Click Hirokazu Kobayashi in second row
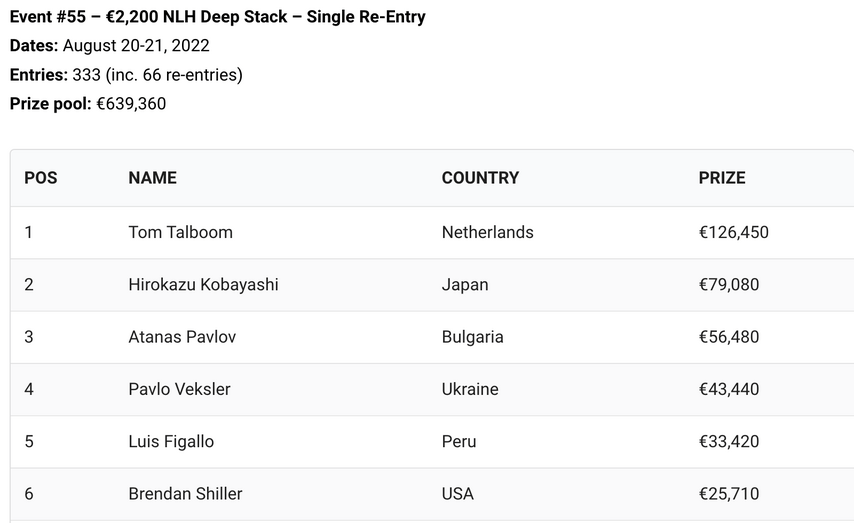This screenshot has width=854, height=523. click(x=203, y=284)
